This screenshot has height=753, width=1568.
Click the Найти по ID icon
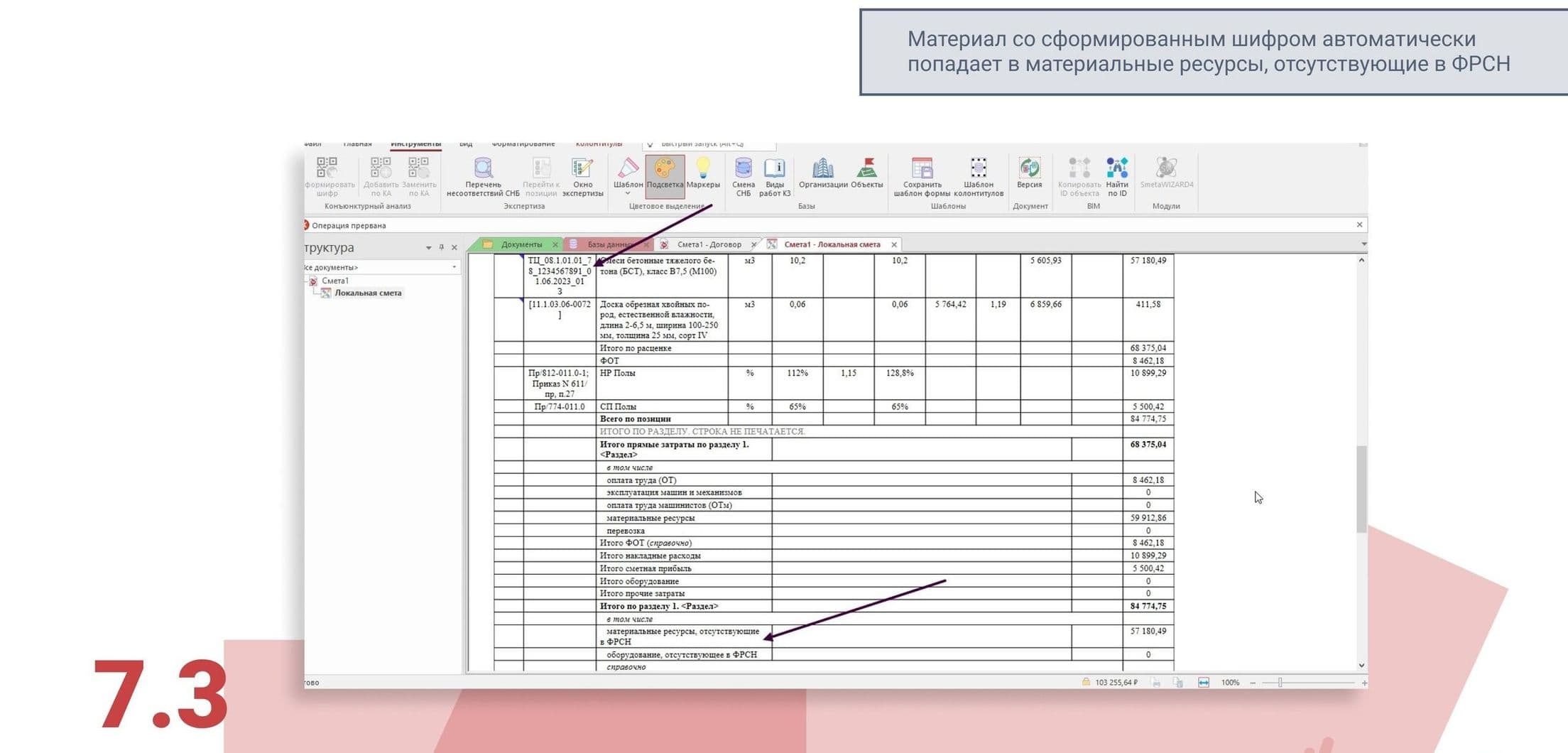1117,175
